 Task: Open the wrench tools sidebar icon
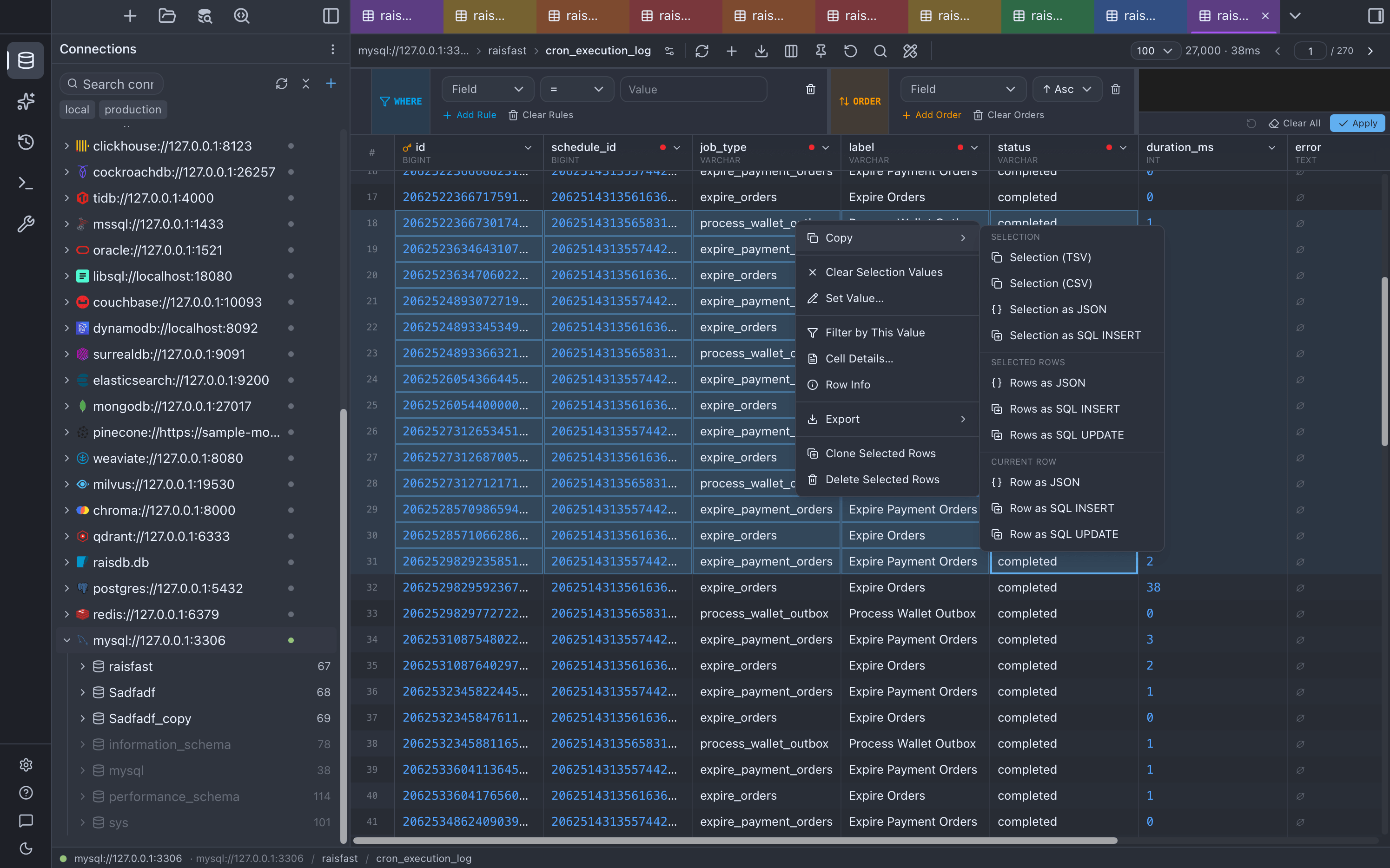pos(25,224)
